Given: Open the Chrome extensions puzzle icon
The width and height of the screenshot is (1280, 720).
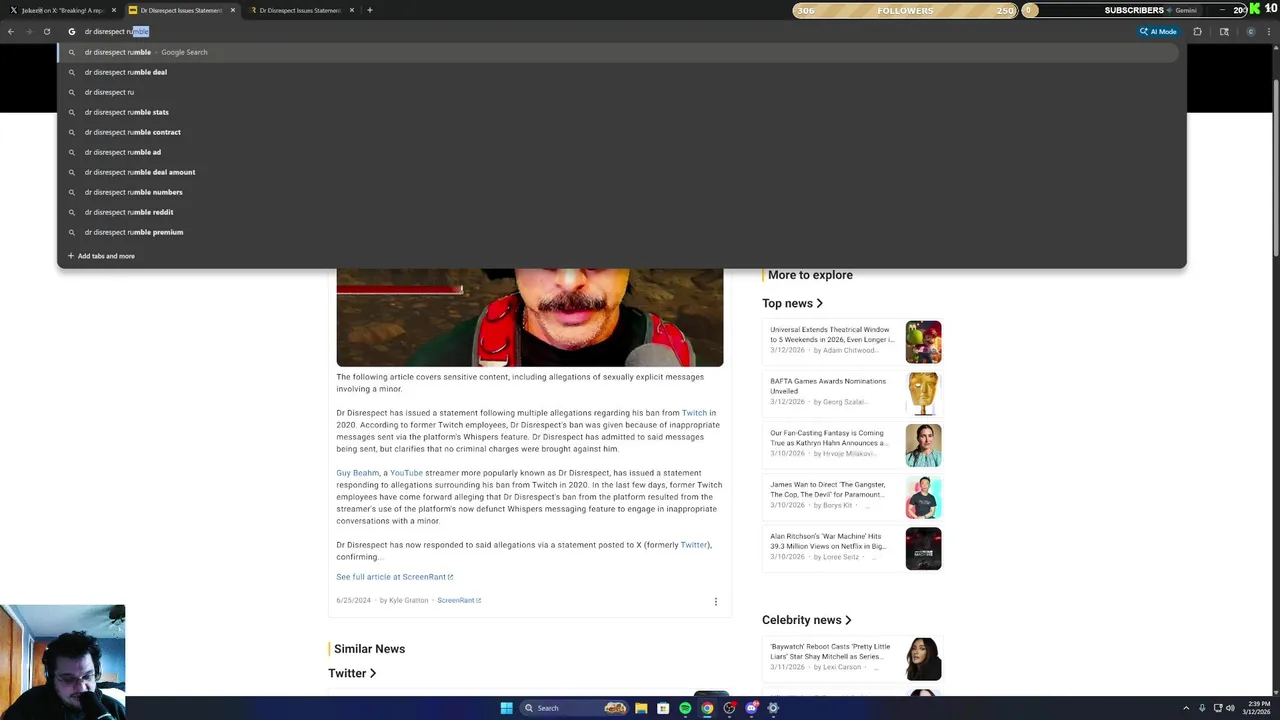Looking at the screenshot, I should pyautogui.click(x=1197, y=31).
